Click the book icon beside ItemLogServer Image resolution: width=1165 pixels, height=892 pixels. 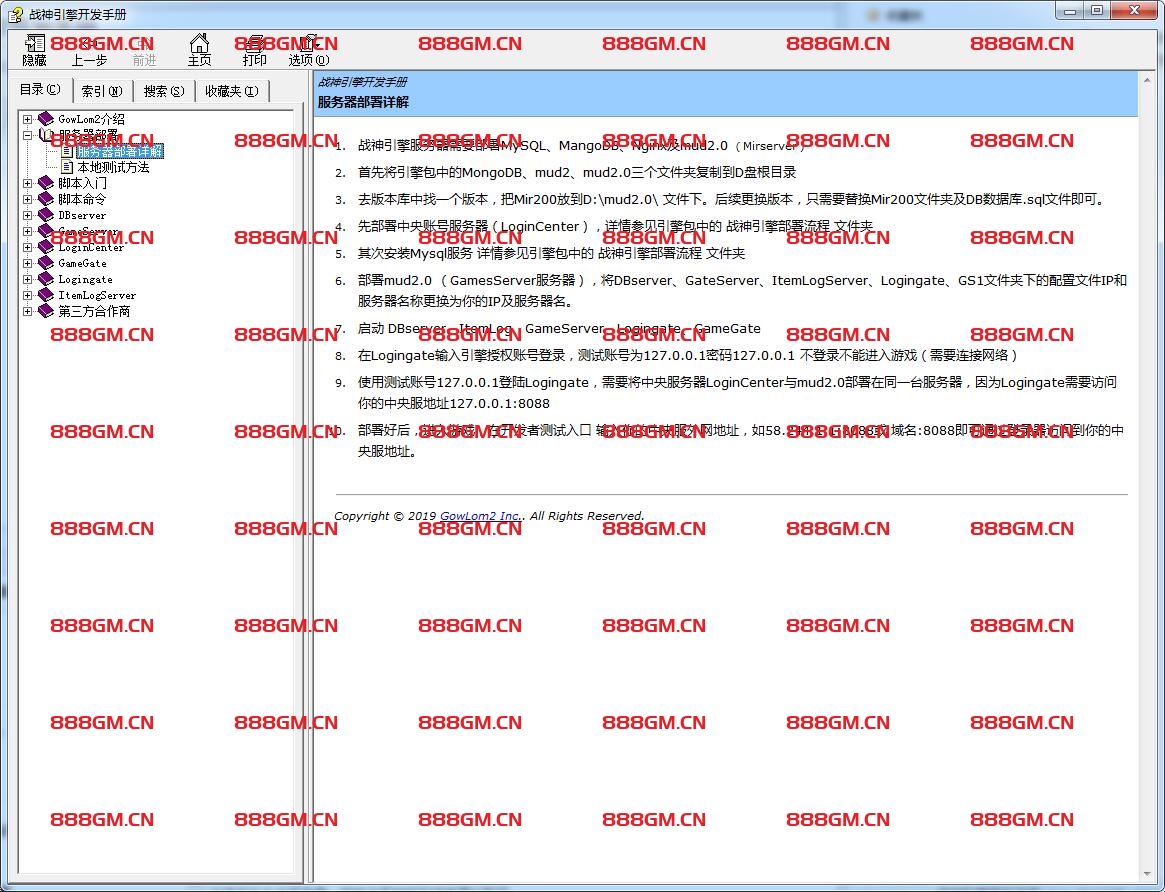click(46, 295)
